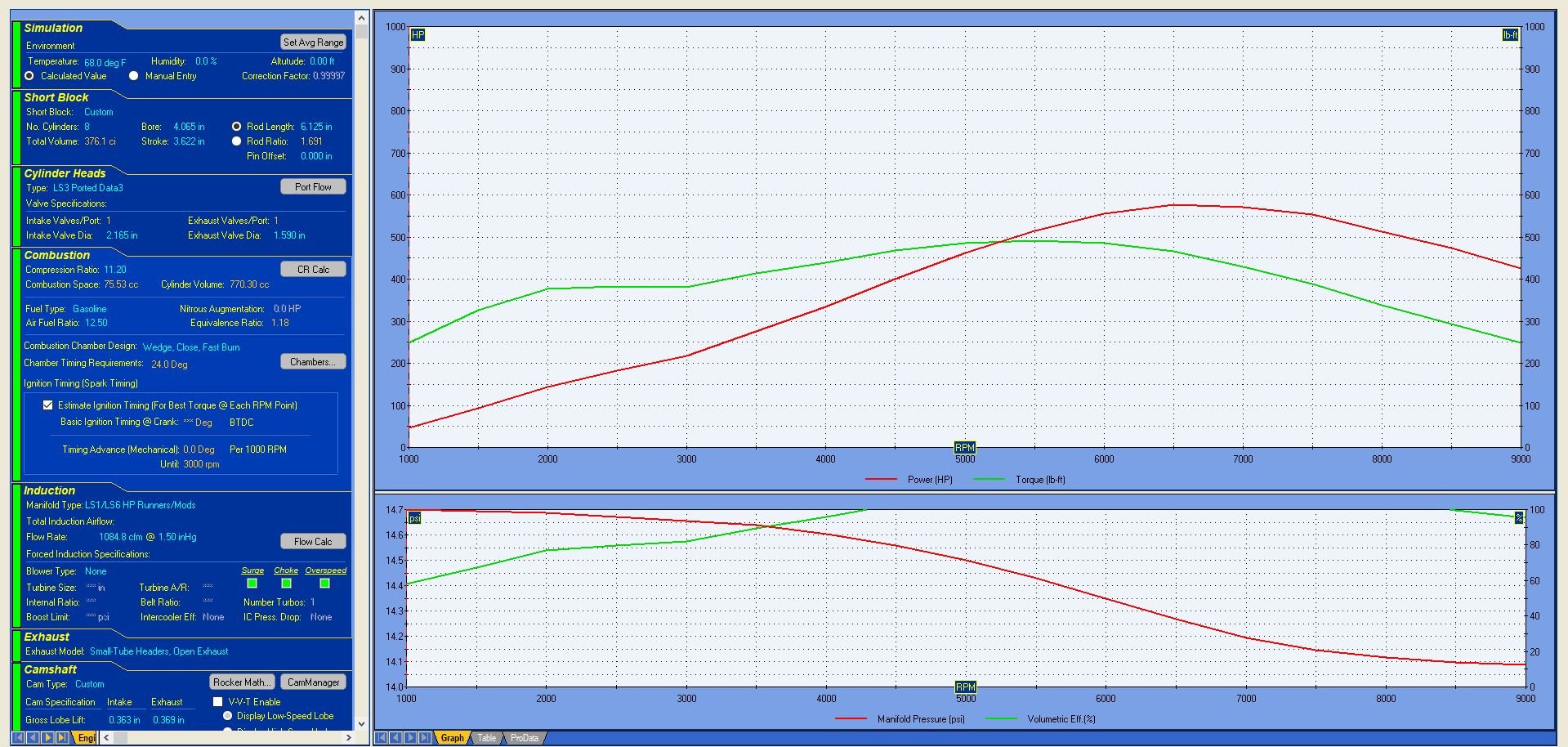Click the % axis label on lower graph

click(1518, 517)
